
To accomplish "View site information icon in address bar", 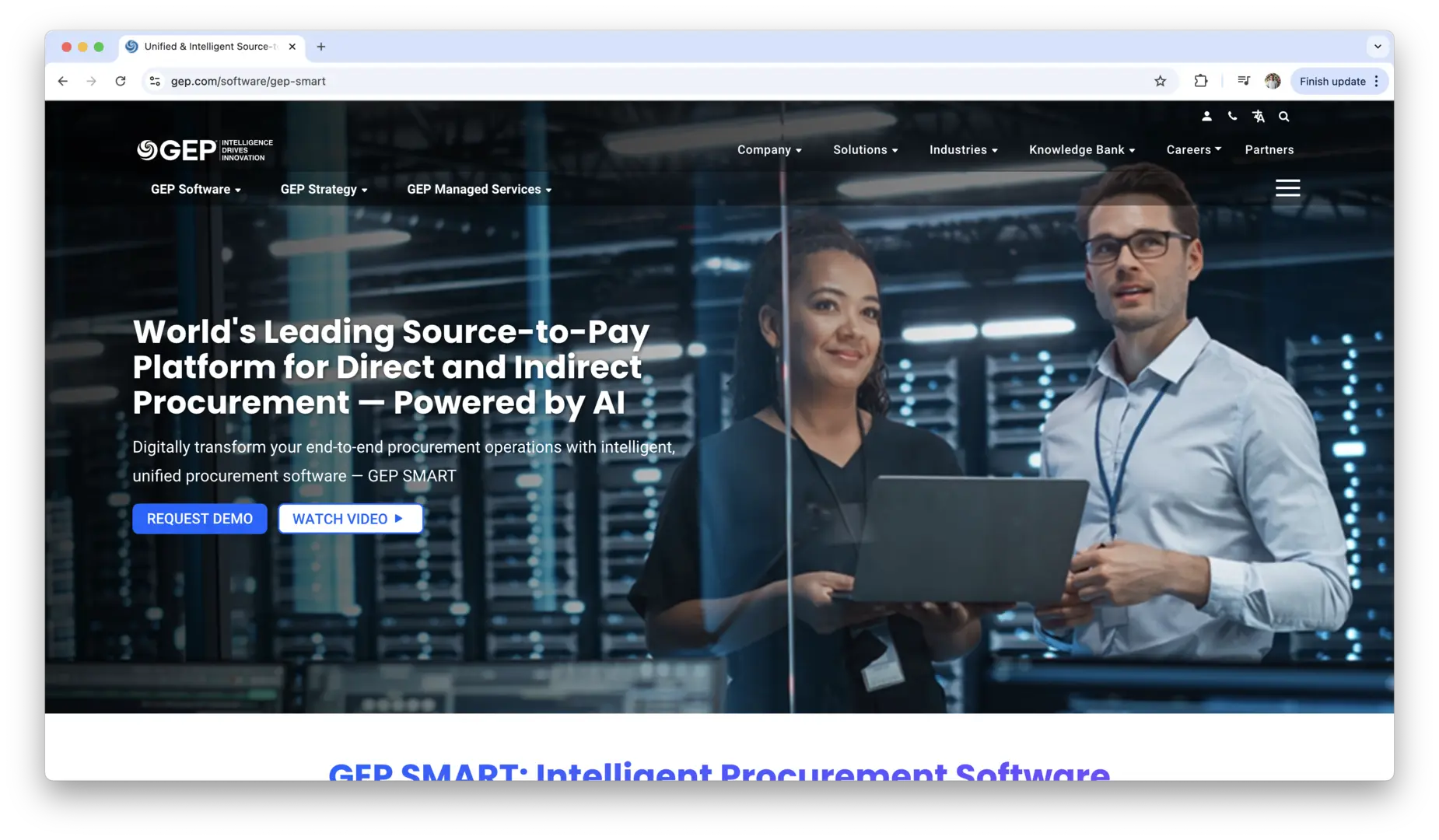I will (x=155, y=81).
